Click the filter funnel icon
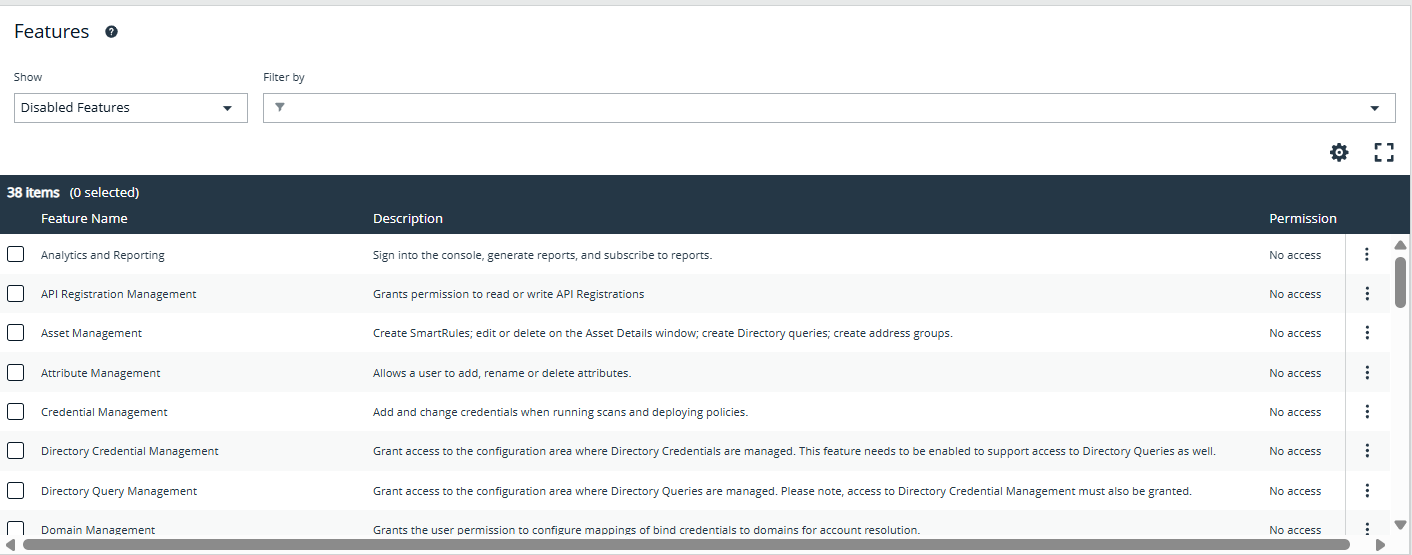 [280, 108]
